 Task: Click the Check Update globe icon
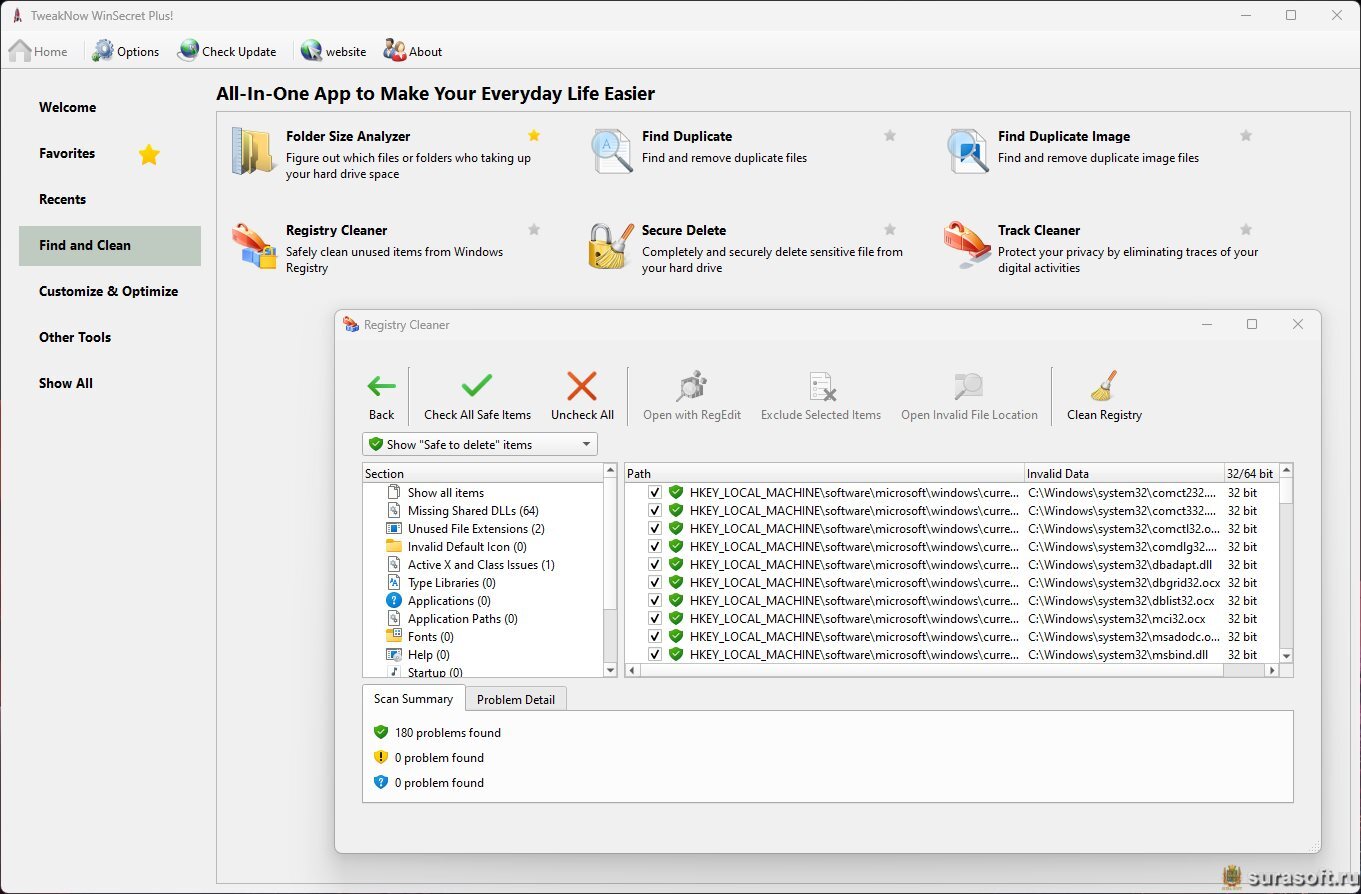tap(188, 51)
